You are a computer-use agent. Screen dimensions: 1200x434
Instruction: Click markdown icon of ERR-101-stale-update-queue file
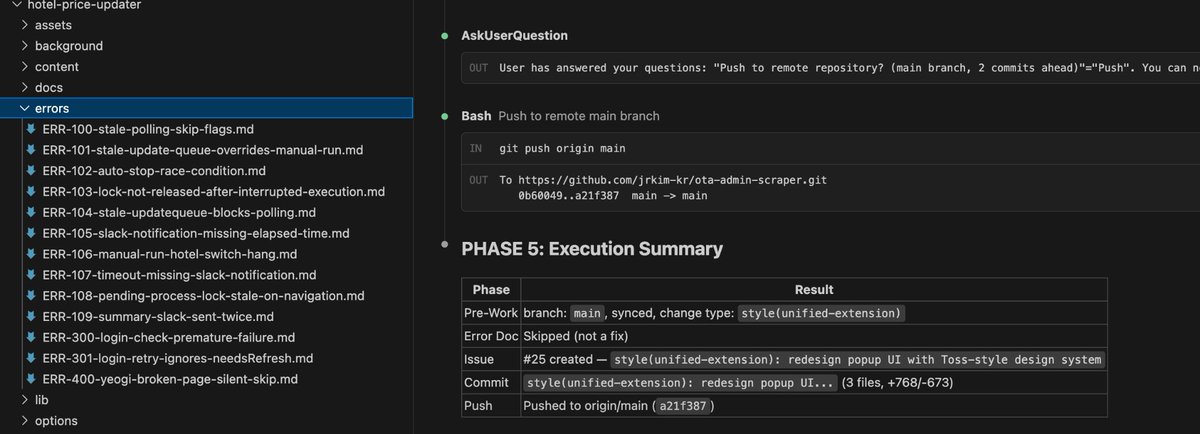click(32, 150)
